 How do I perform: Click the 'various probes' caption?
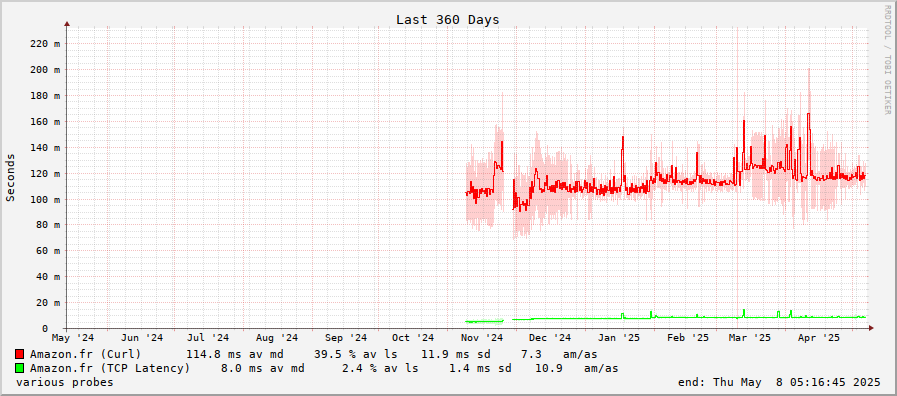pos(65,382)
